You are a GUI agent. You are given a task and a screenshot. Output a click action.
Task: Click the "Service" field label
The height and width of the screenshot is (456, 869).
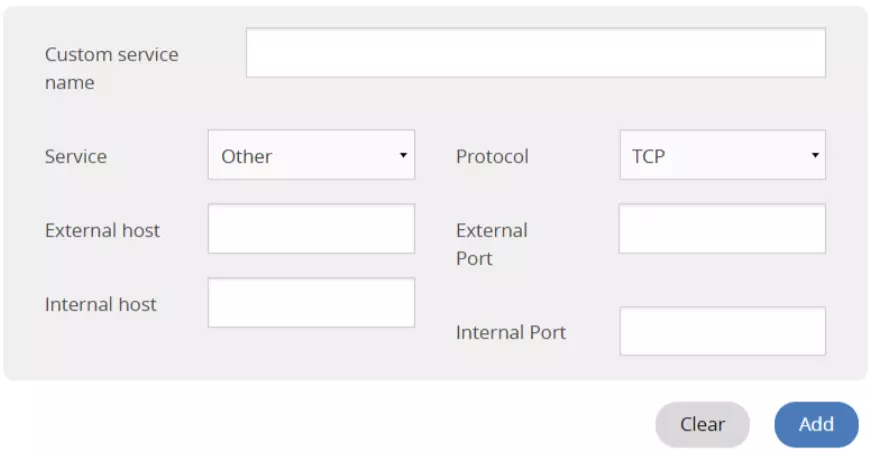click(x=76, y=157)
